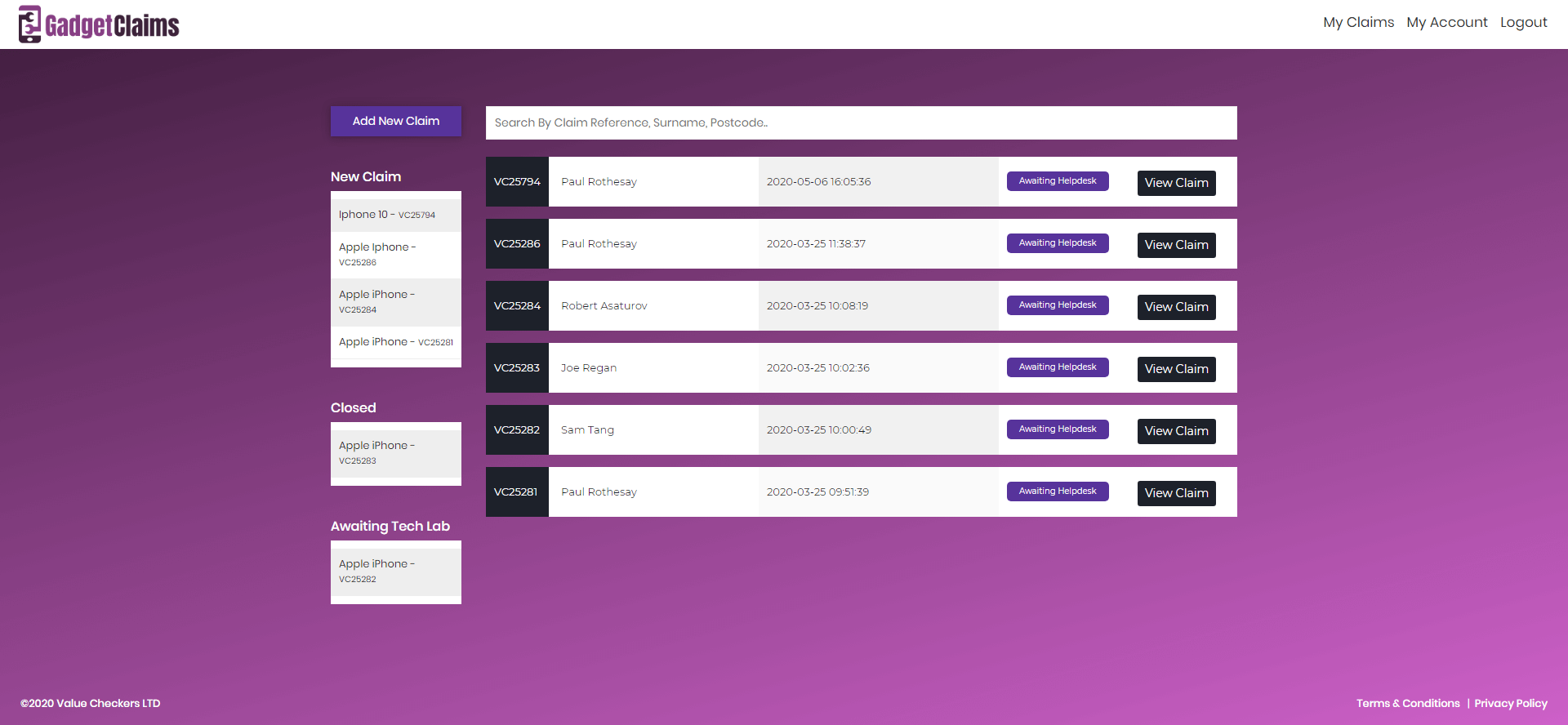This screenshot has height=725, width=1568.
Task: Click the GadgetClaims logo
Action: pyautogui.click(x=99, y=24)
